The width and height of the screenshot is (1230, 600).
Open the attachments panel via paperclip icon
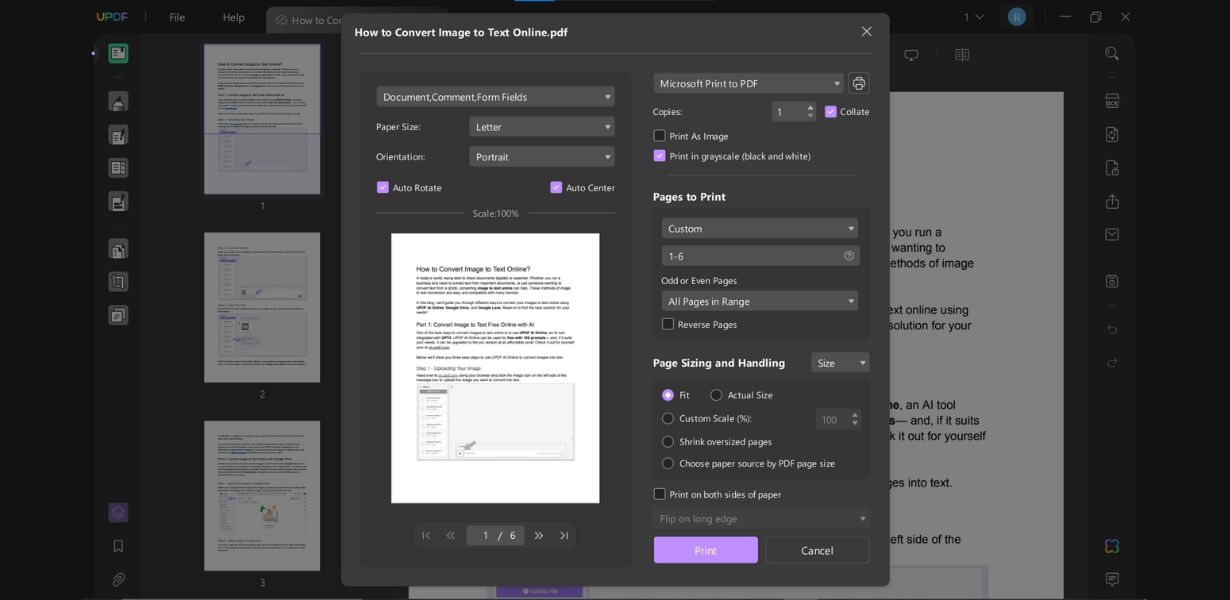(x=118, y=578)
